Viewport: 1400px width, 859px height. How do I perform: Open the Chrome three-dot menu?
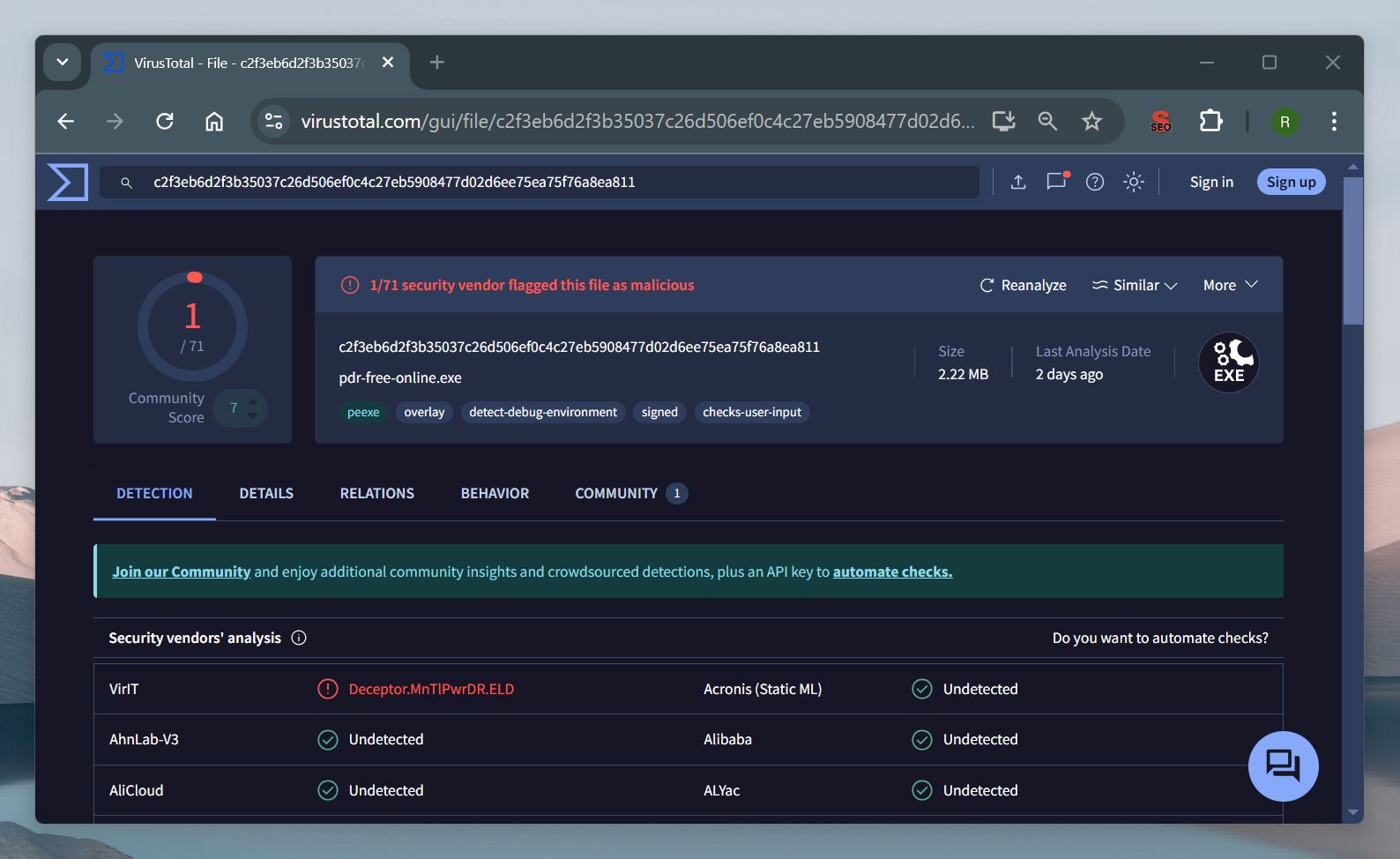click(x=1334, y=121)
